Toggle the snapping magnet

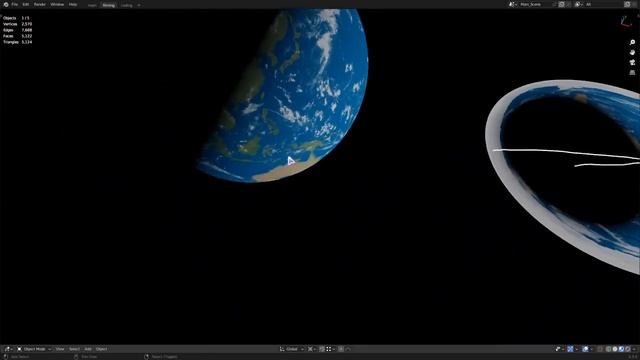322,349
